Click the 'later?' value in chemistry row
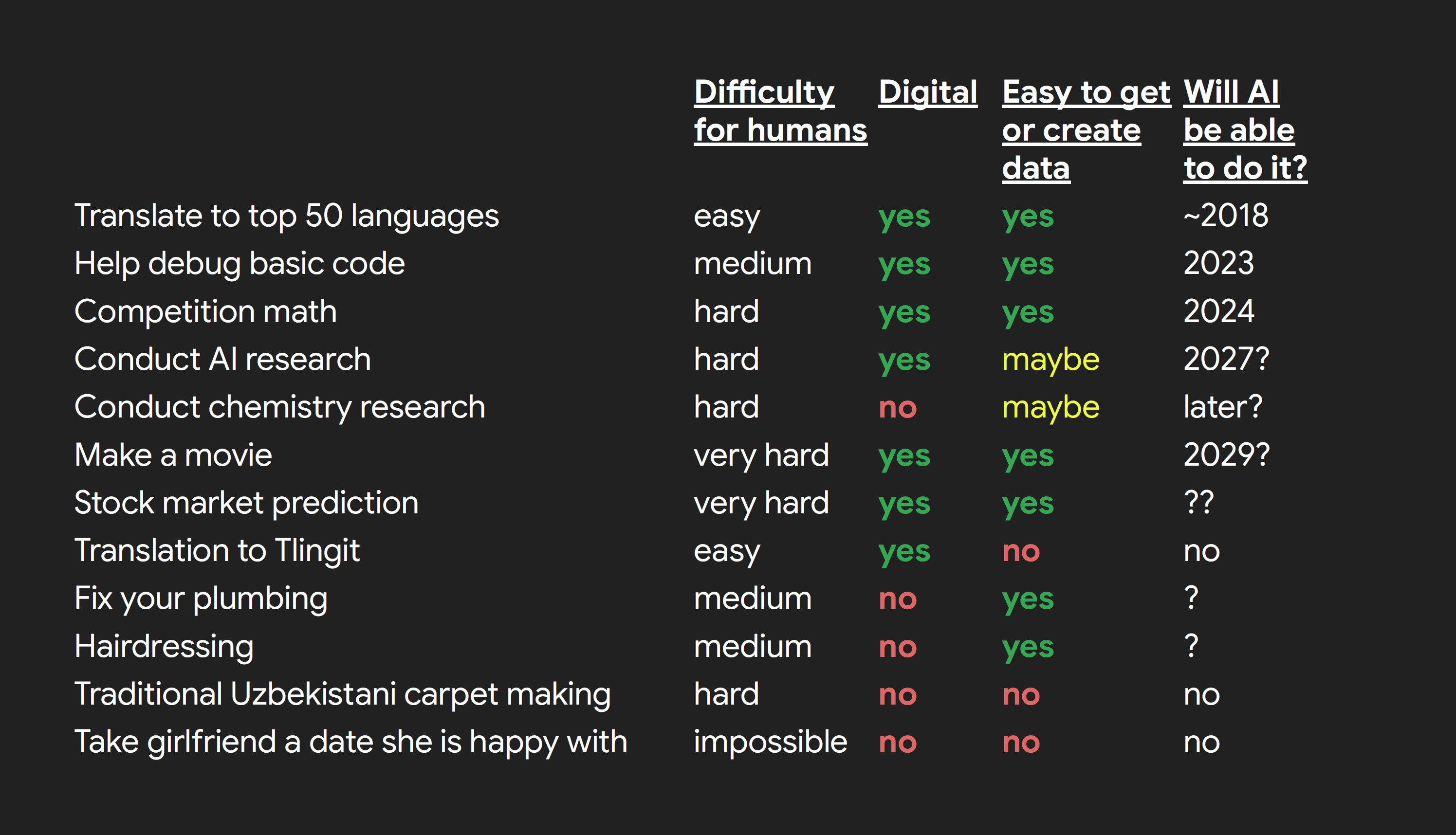The image size is (1456, 835). (x=1222, y=407)
